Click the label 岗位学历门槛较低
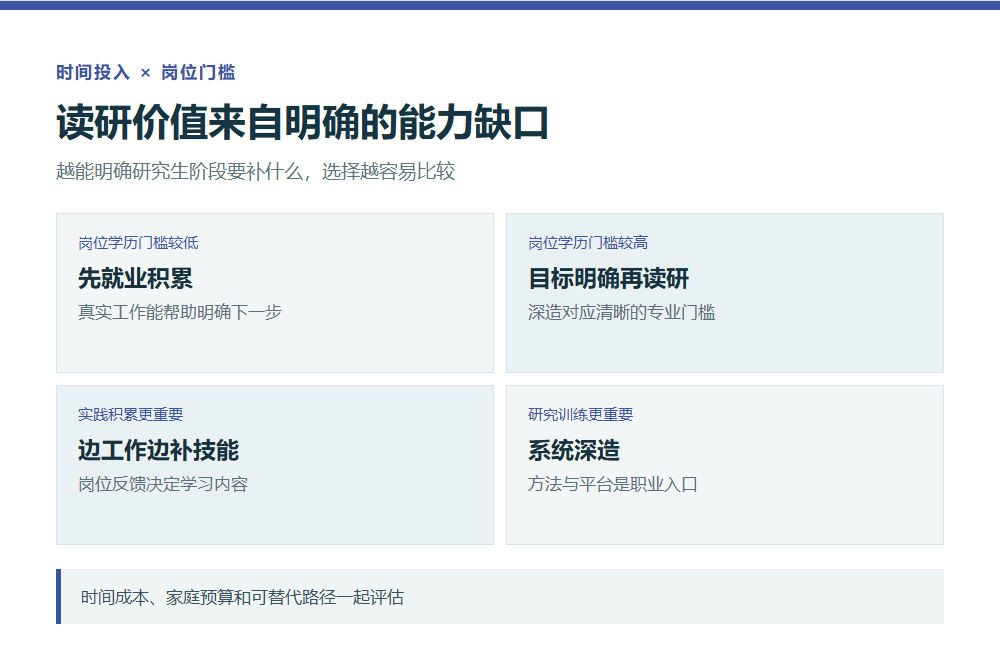Viewport: 1000px width, 668px height. (138, 243)
